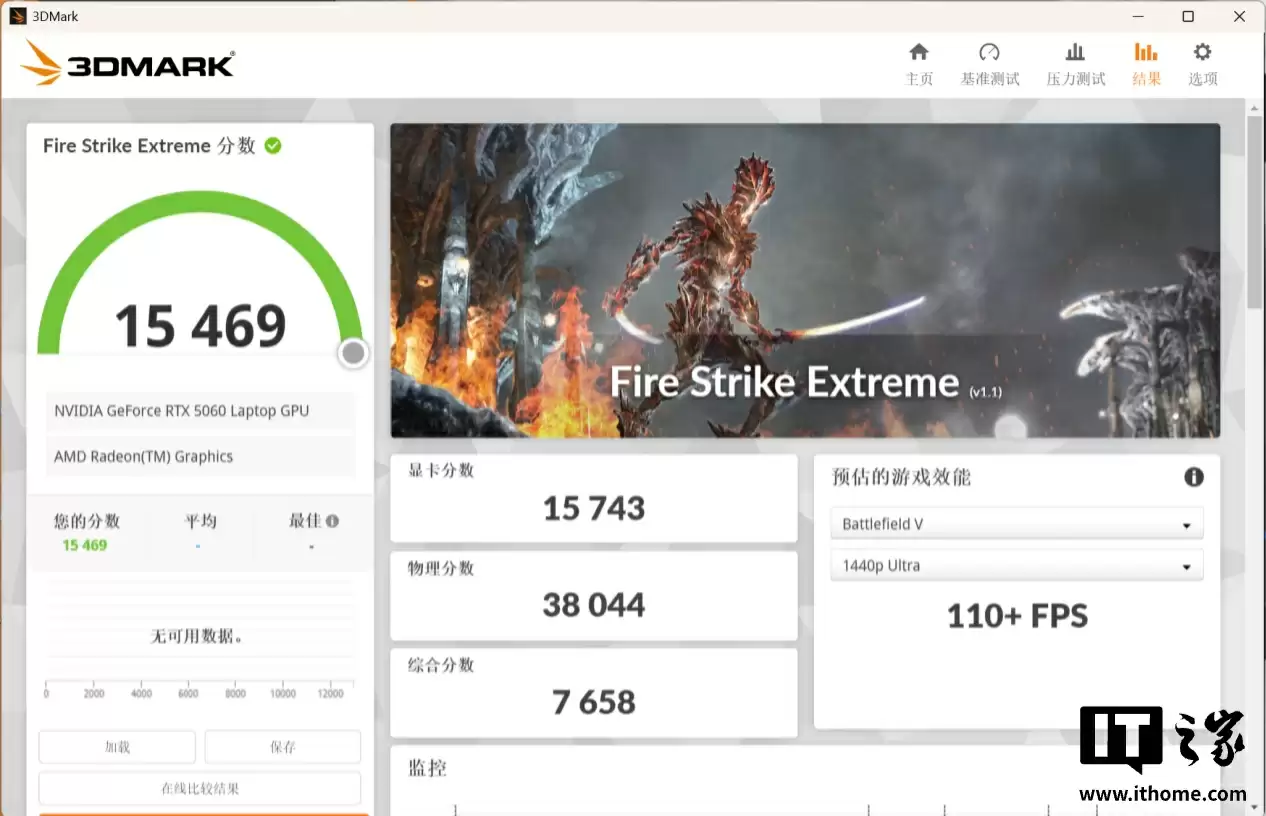Click the 保存 save button
The height and width of the screenshot is (816, 1266).
click(x=282, y=746)
